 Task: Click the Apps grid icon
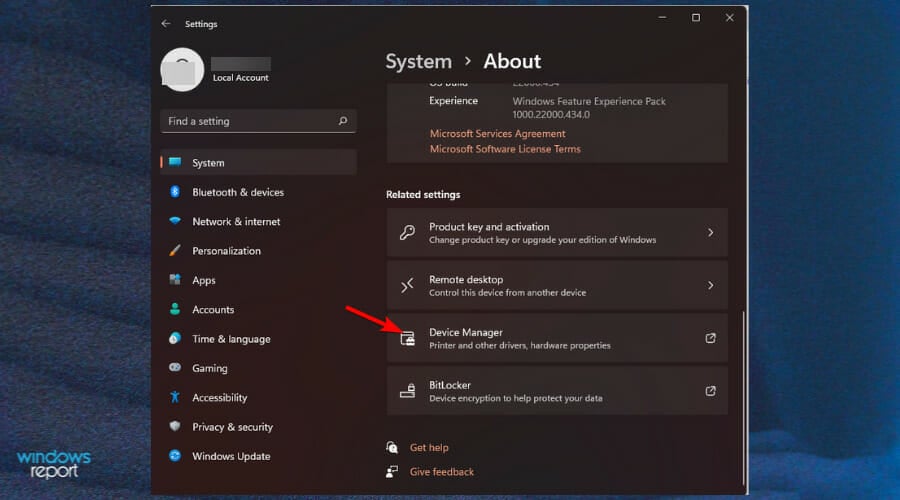[175, 280]
